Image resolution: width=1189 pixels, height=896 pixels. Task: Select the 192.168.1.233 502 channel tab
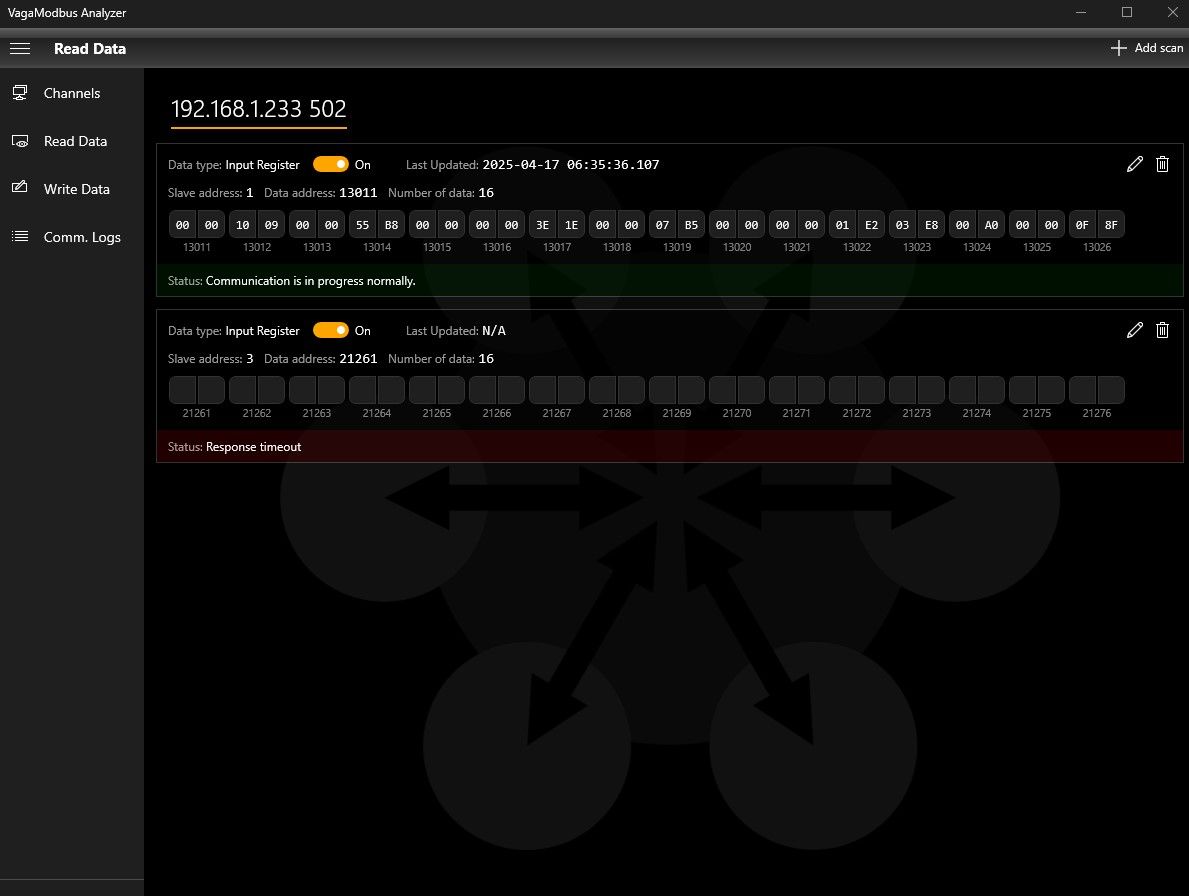pyautogui.click(x=259, y=109)
